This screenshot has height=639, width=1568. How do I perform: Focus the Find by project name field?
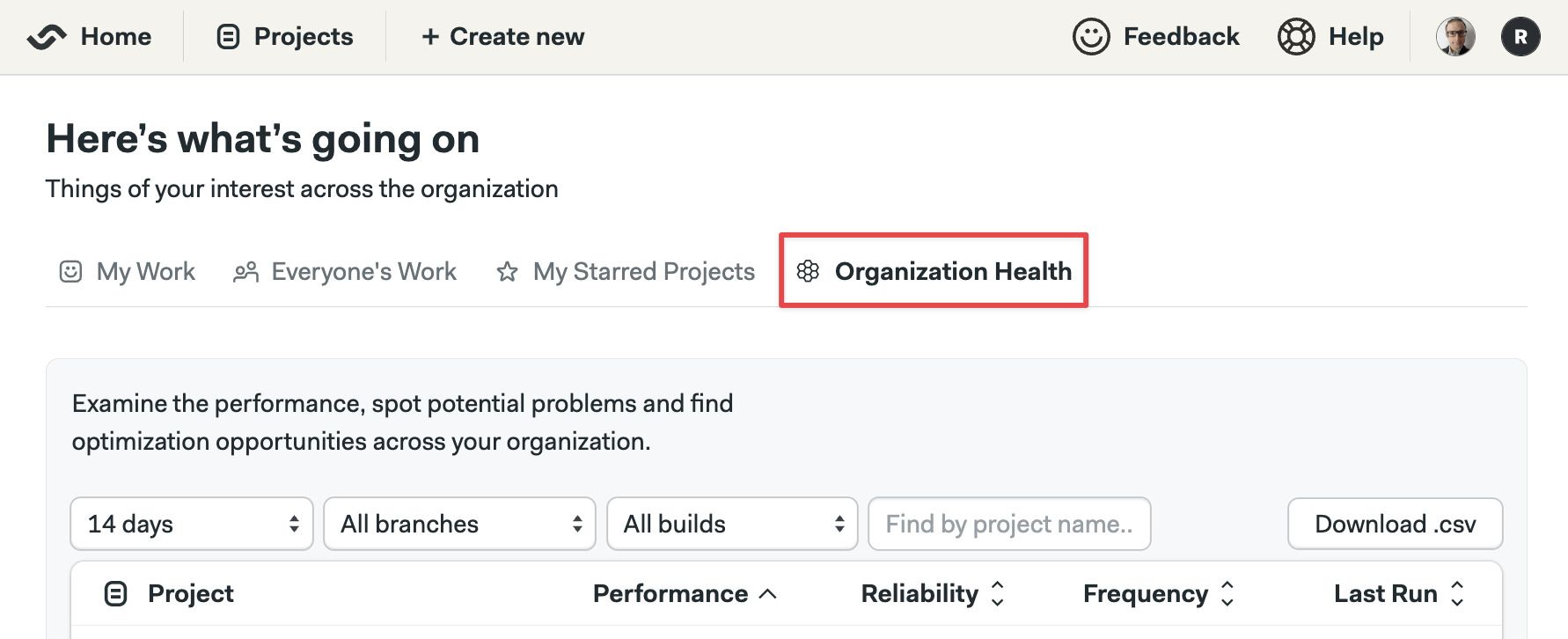(x=1009, y=524)
